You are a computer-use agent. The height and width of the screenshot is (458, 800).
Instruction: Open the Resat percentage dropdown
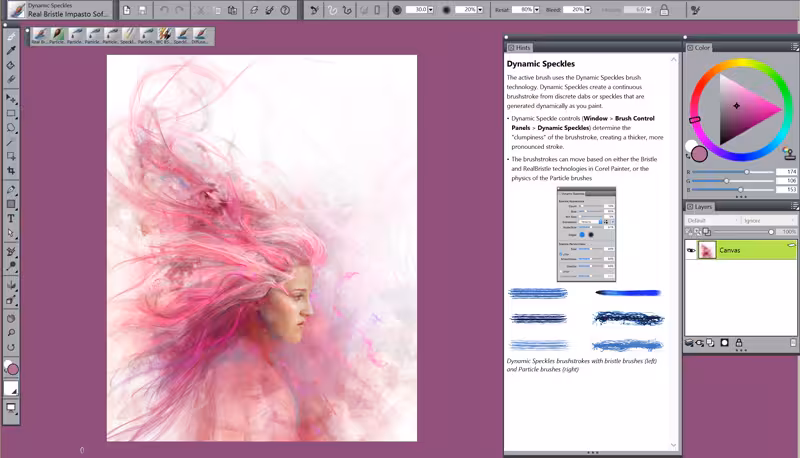[x=536, y=10]
